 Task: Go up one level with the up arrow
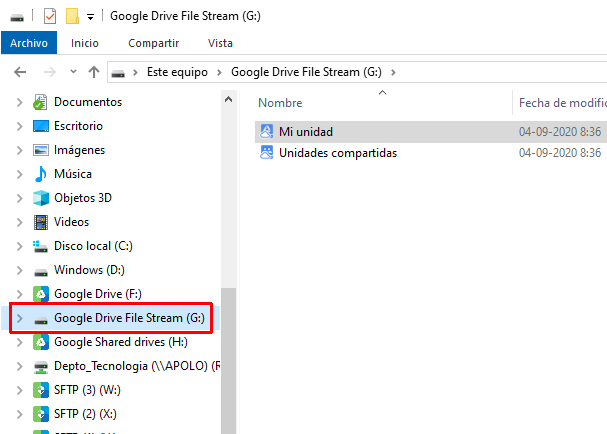coord(94,72)
